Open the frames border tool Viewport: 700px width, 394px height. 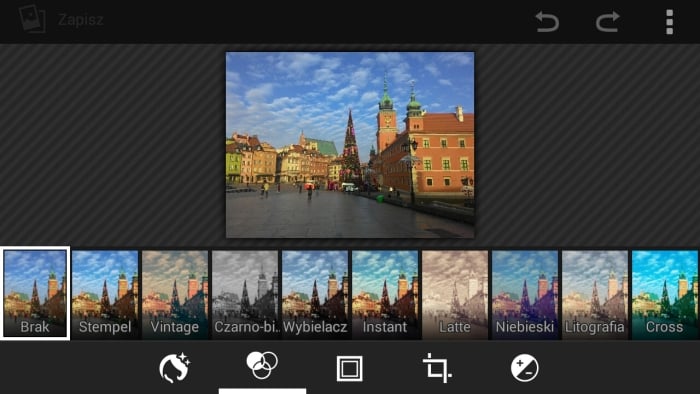350,369
